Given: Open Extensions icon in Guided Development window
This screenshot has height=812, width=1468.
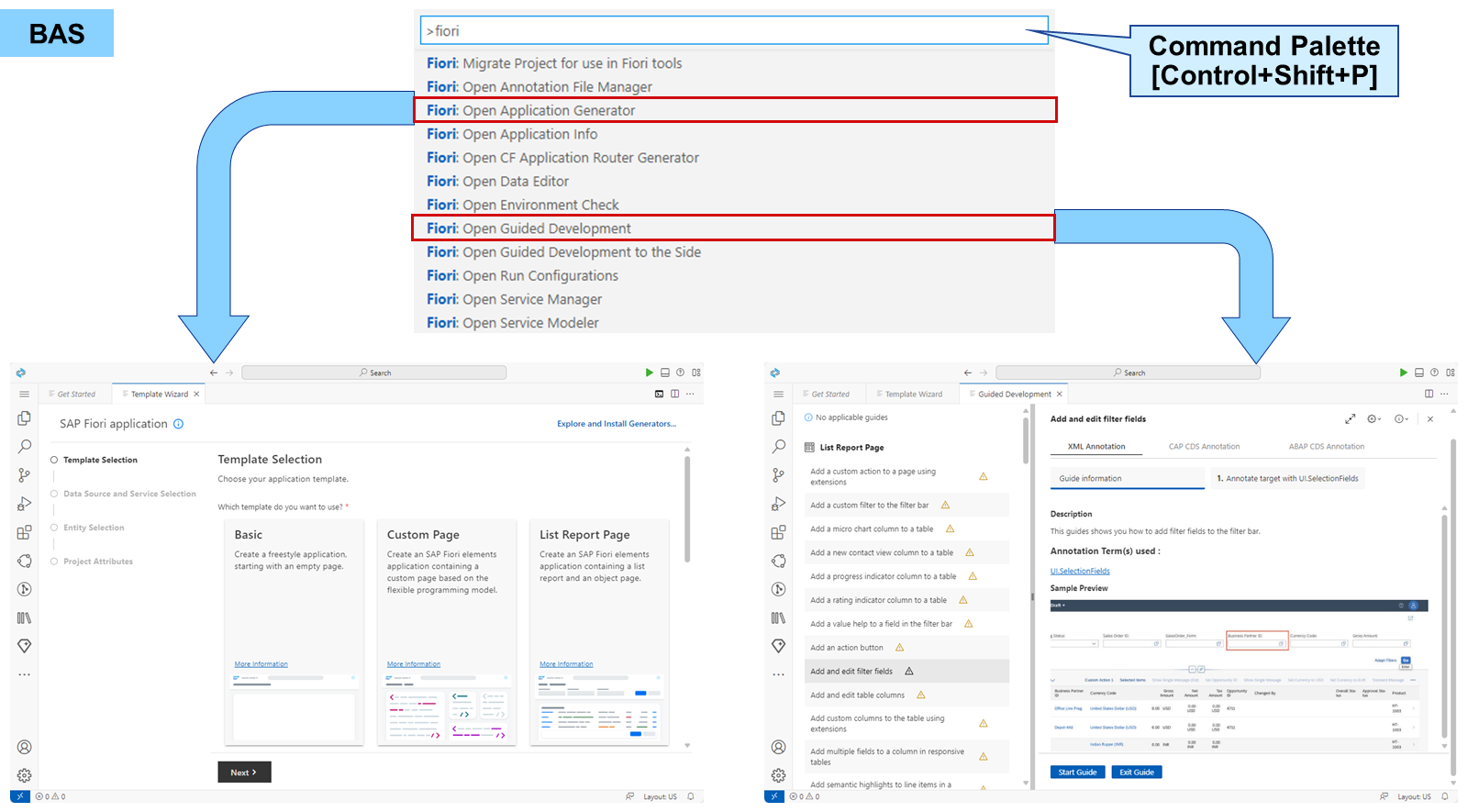Looking at the screenshot, I should click(779, 532).
